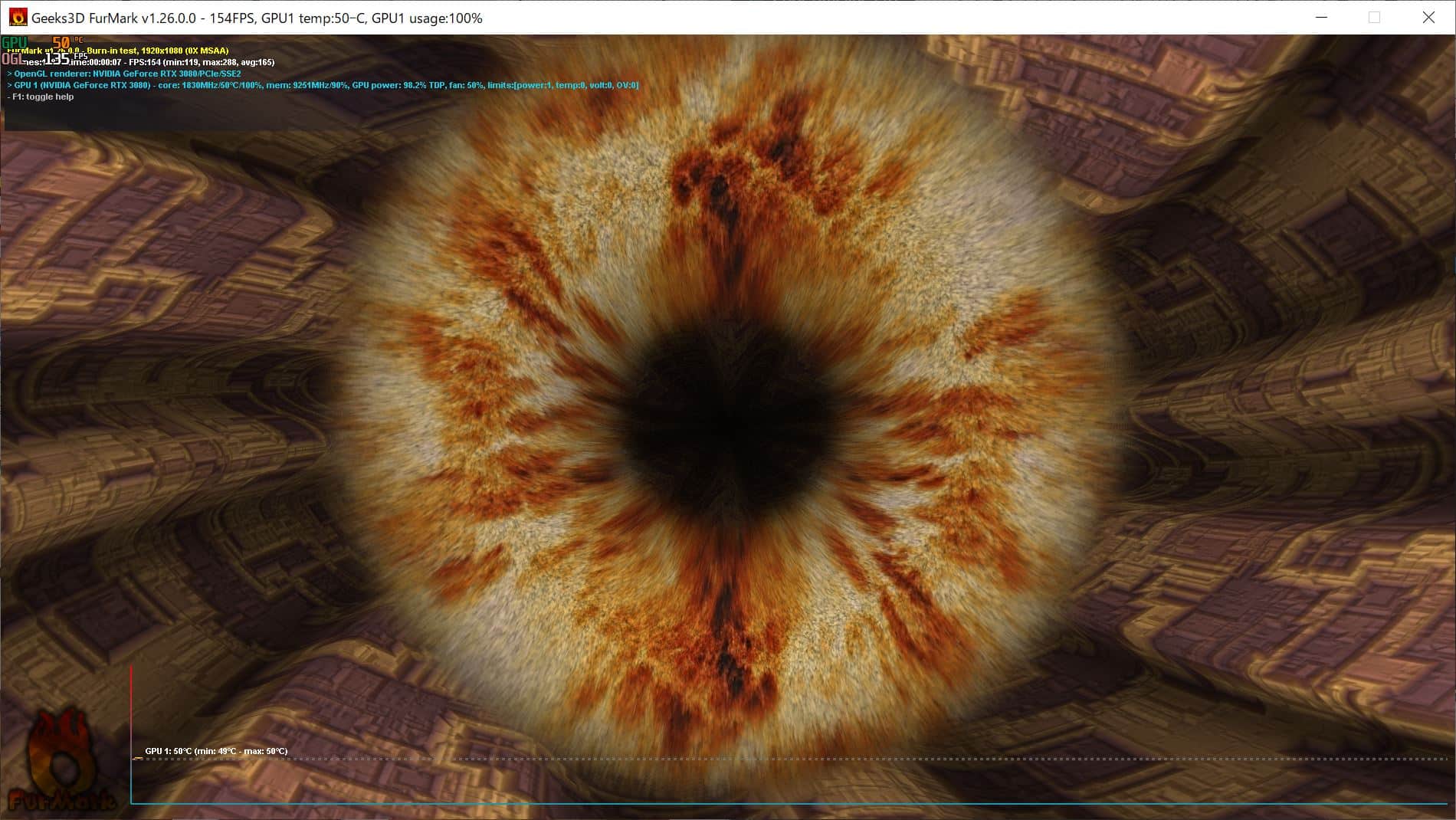Image resolution: width=1456 pixels, height=820 pixels.
Task: Minimize the FurMark window
Action: coord(1321,18)
